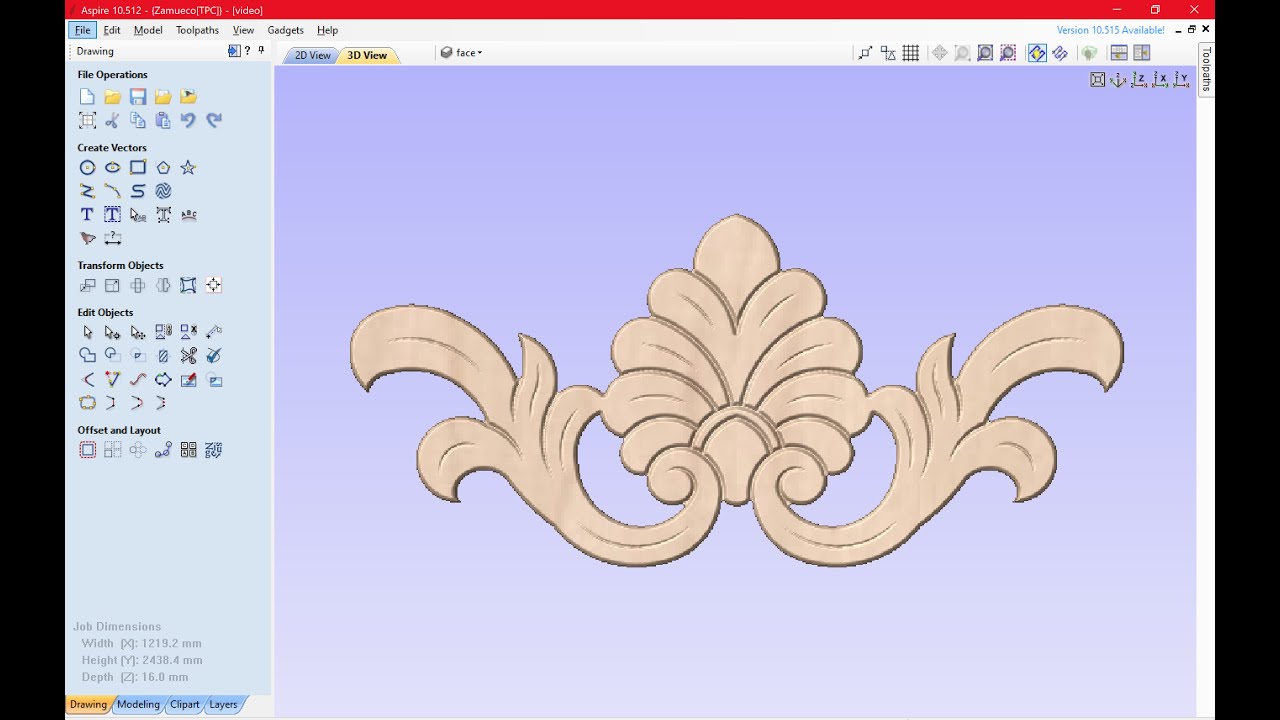This screenshot has width=1280, height=720.
Task: Click the Version 10.515 Available link
Action: coord(1110,30)
